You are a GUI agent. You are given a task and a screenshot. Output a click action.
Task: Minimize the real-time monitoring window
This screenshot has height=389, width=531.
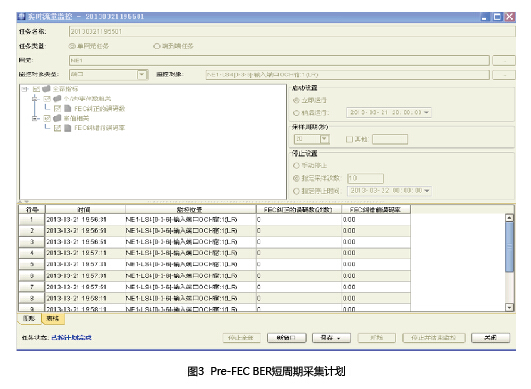pos(484,17)
